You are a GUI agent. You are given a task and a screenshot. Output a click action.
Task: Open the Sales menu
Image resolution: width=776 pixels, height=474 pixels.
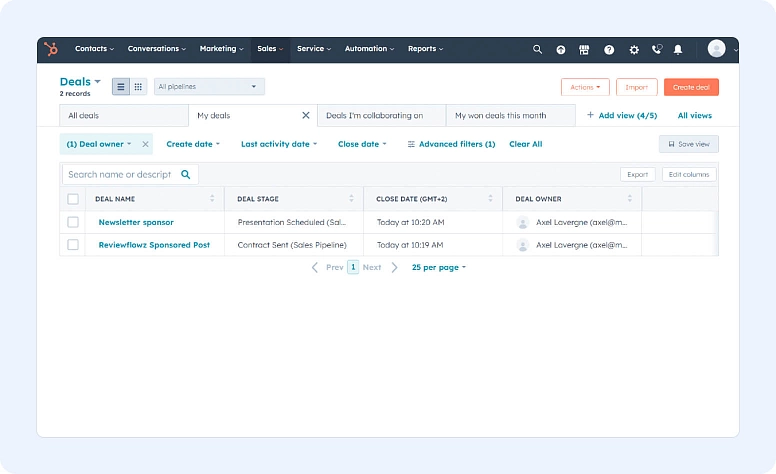click(x=270, y=49)
